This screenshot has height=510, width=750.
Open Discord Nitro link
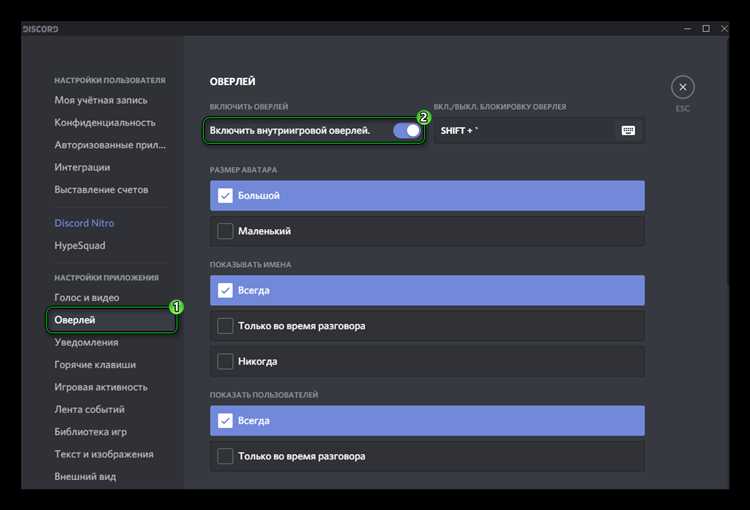click(84, 223)
